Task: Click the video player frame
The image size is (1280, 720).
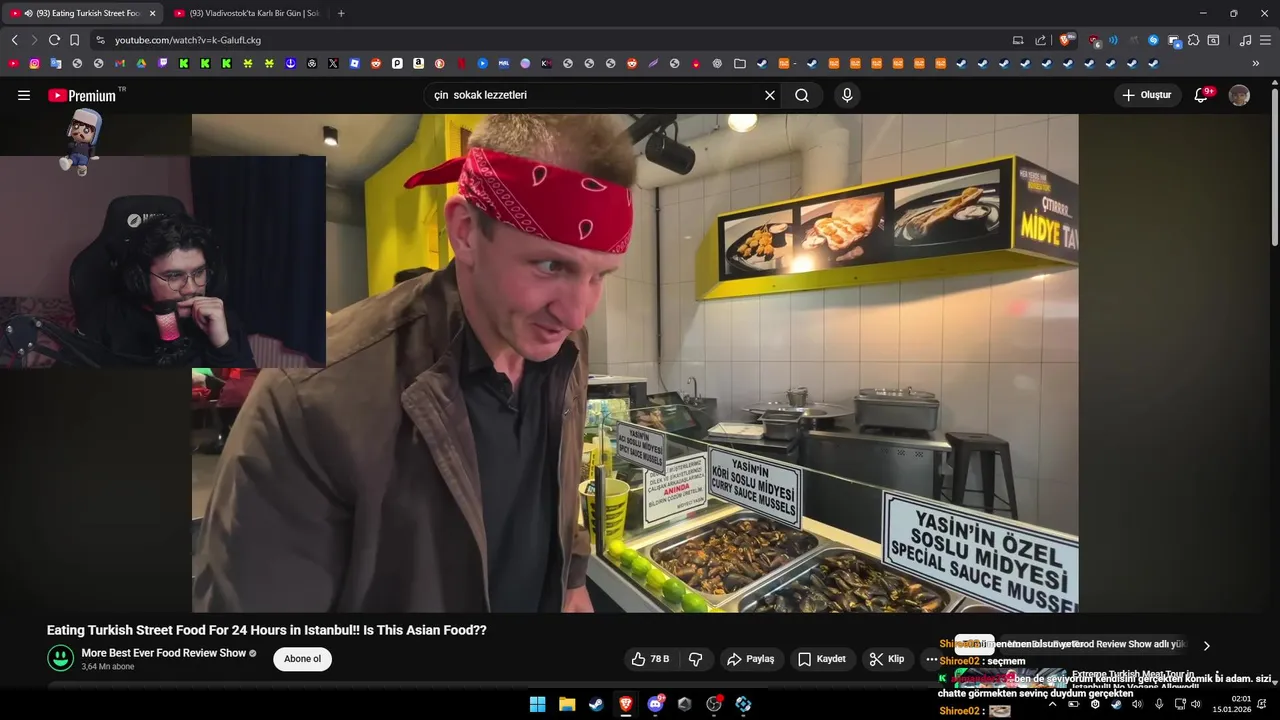Action: (635, 363)
